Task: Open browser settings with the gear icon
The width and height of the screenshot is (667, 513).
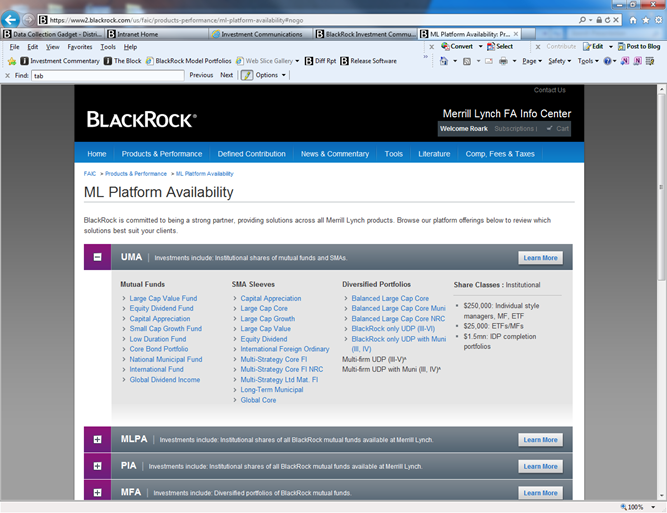Action: click(658, 20)
